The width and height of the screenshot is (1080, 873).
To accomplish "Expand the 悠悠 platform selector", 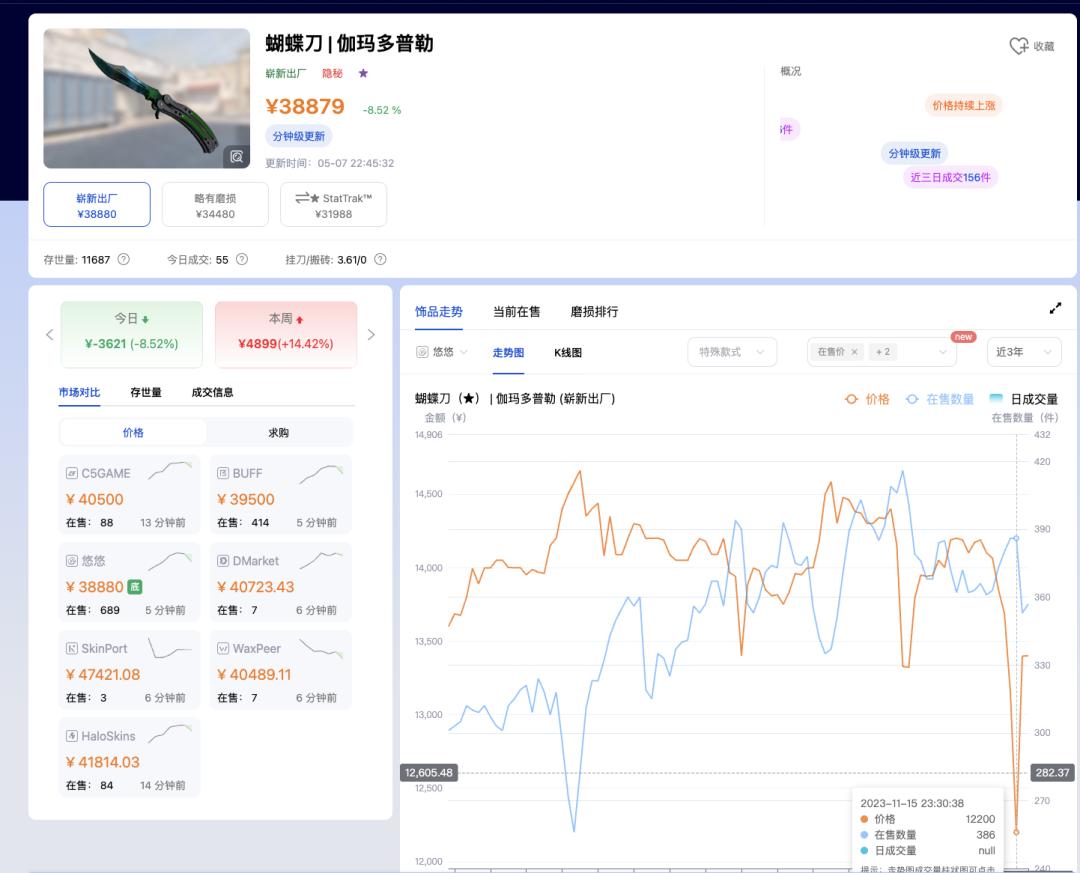I will pyautogui.click(x=442, y=352).
